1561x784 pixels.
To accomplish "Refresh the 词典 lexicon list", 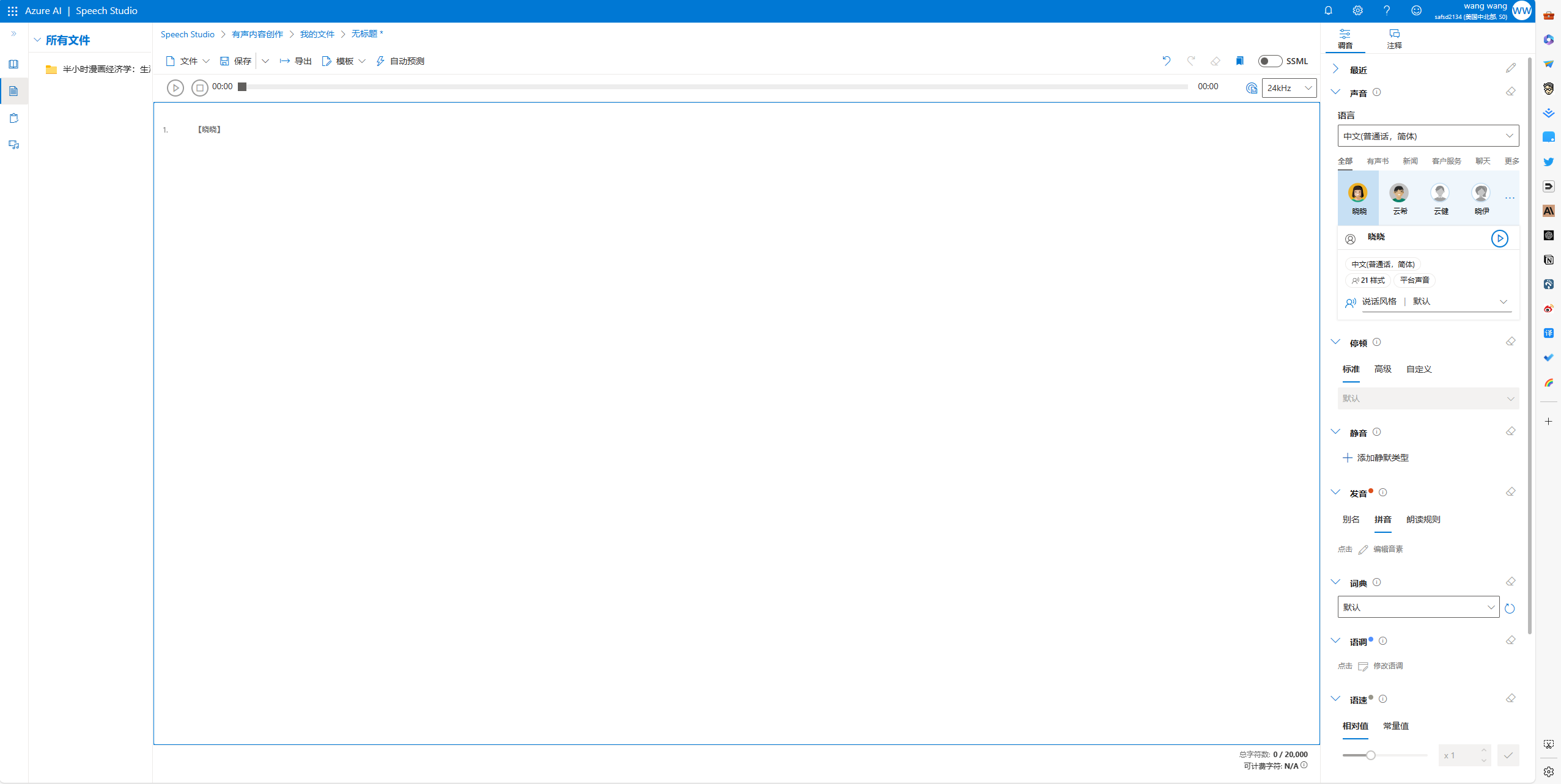I will pyautogui.click(x=1510, y=608).
